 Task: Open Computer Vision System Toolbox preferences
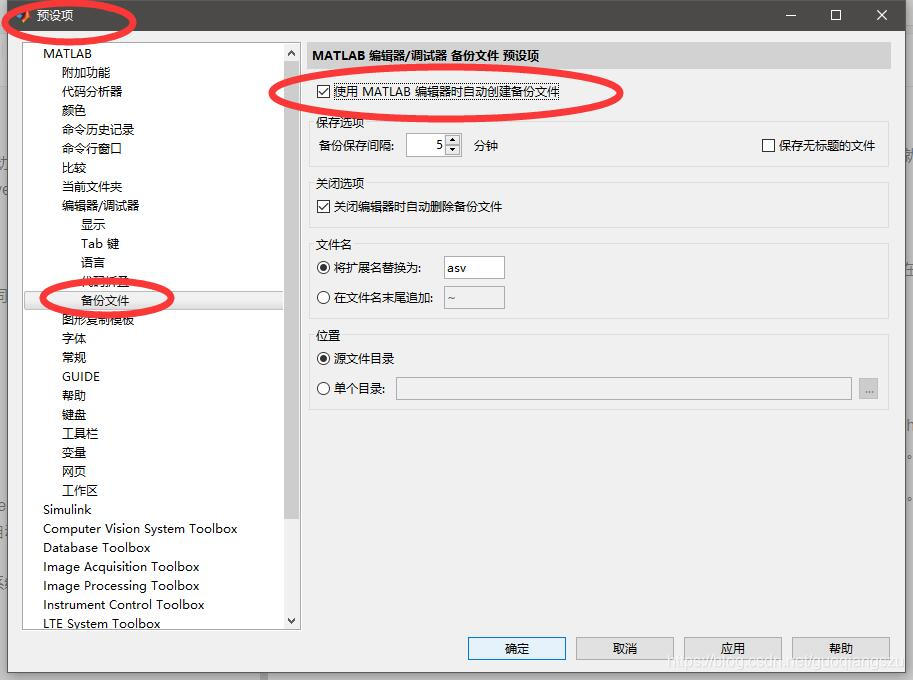pos(140,529)
